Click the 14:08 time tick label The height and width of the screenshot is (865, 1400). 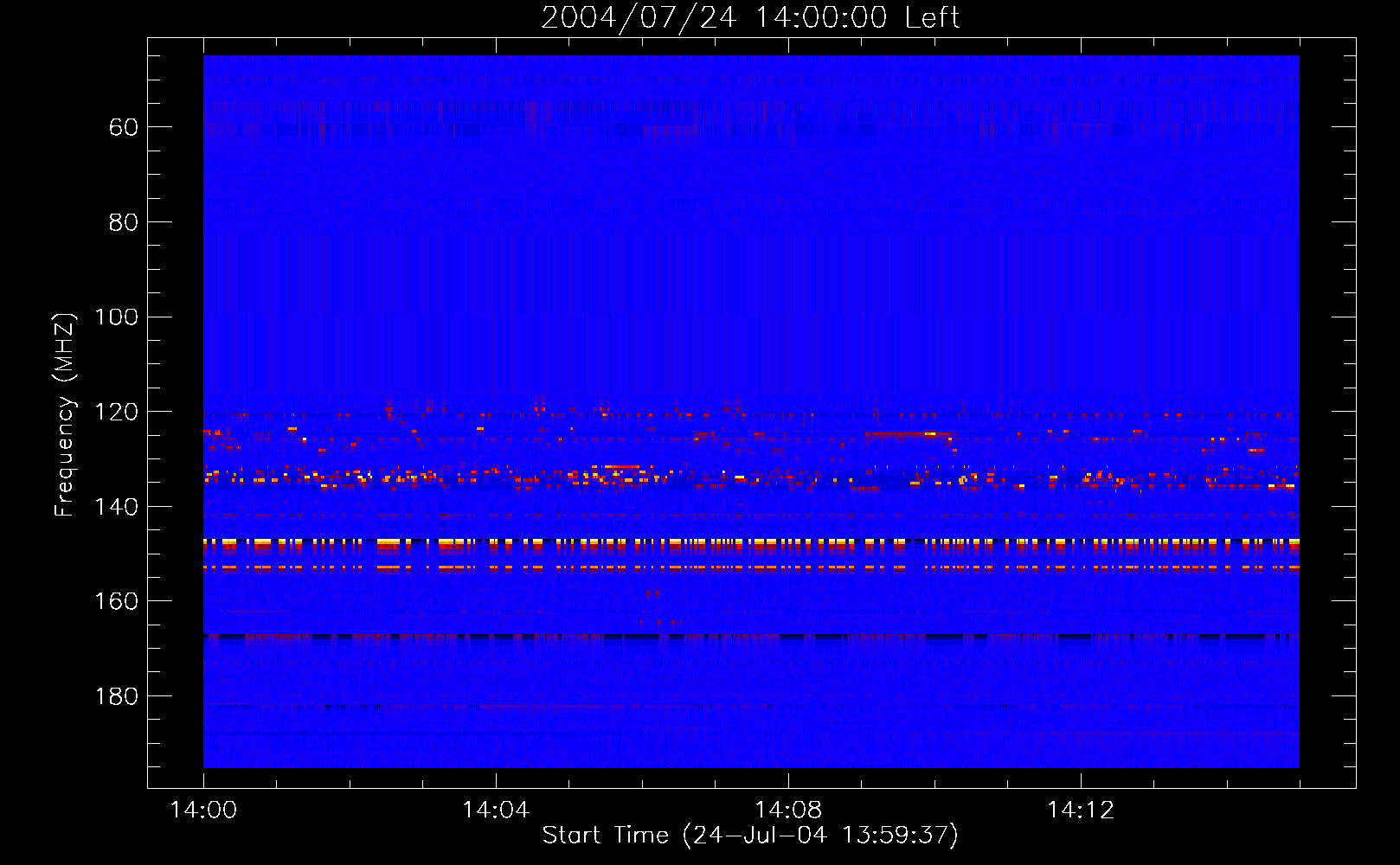click(788, 811)
